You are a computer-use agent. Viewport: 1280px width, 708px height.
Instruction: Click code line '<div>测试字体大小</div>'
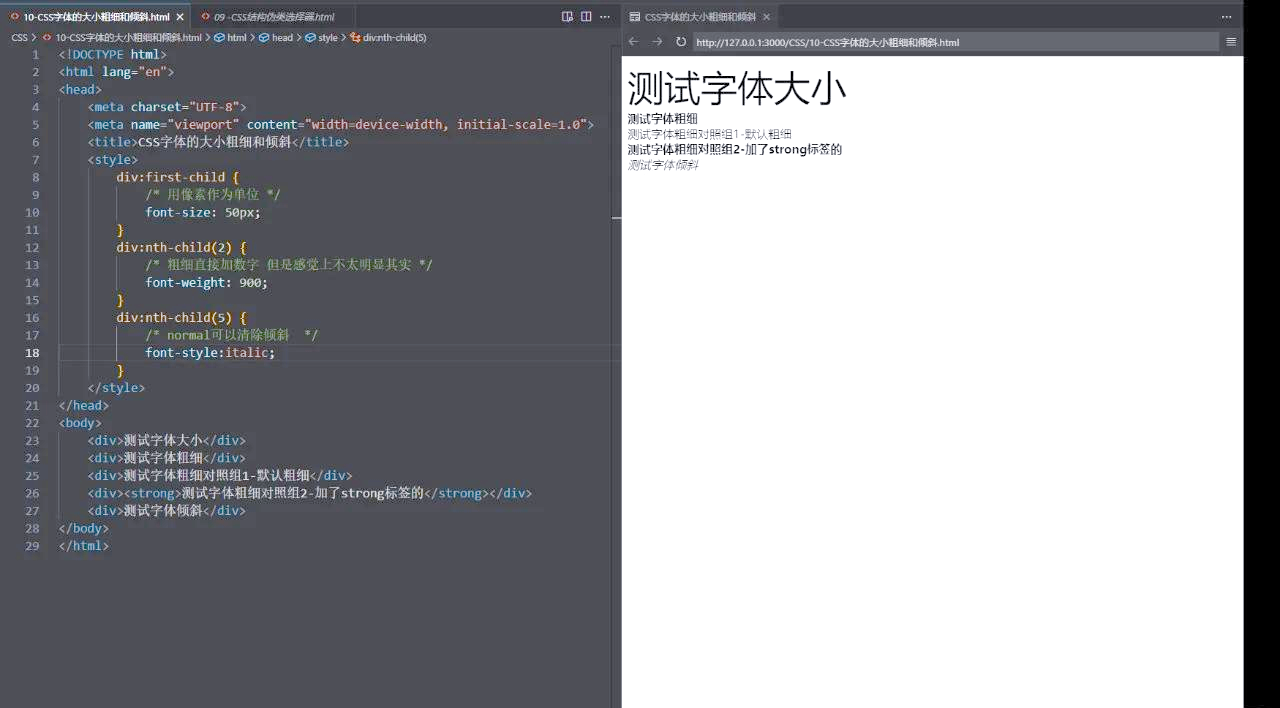coord(166,440)
